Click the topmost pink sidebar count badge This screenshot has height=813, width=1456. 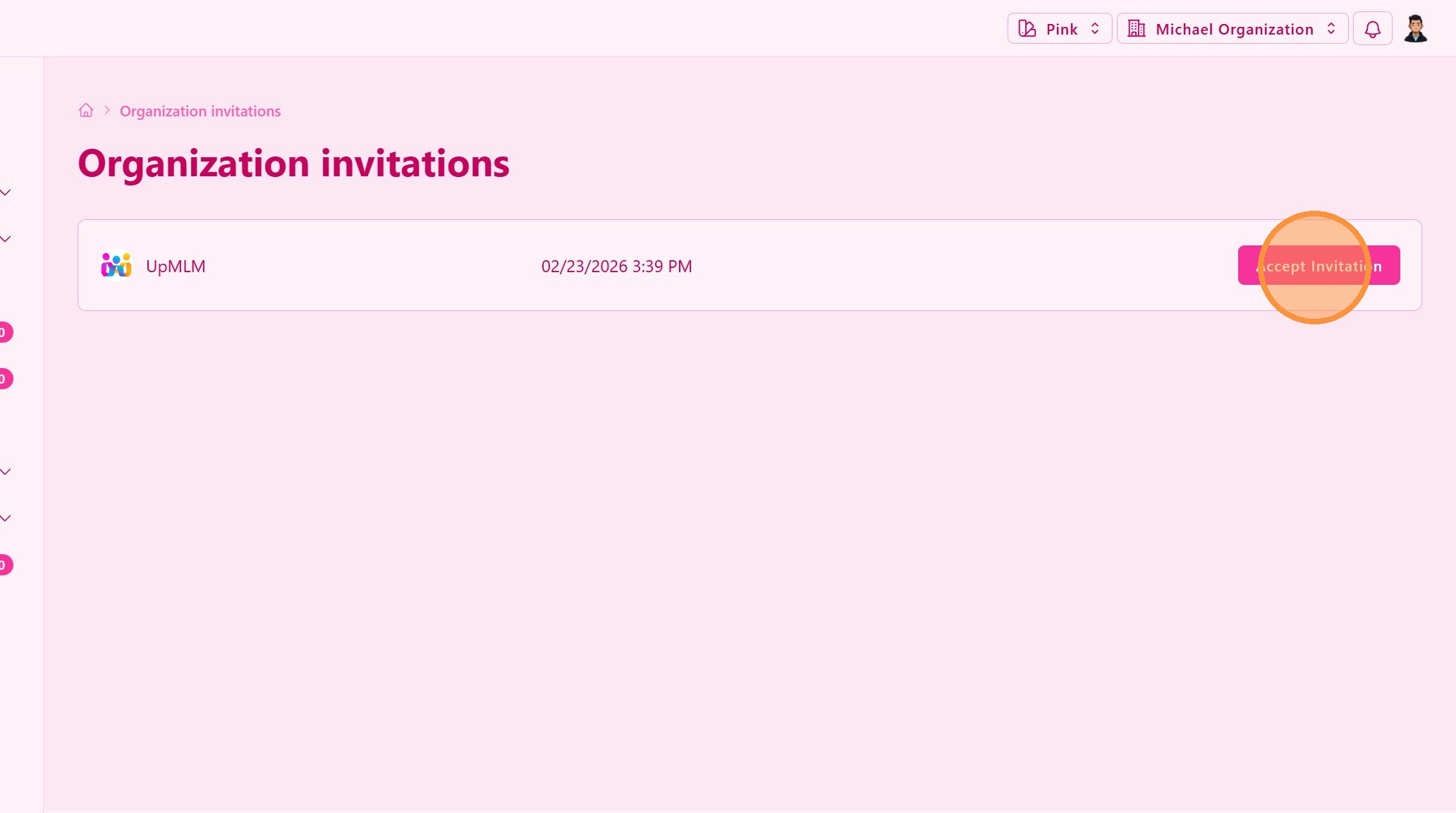coord(4,332)
